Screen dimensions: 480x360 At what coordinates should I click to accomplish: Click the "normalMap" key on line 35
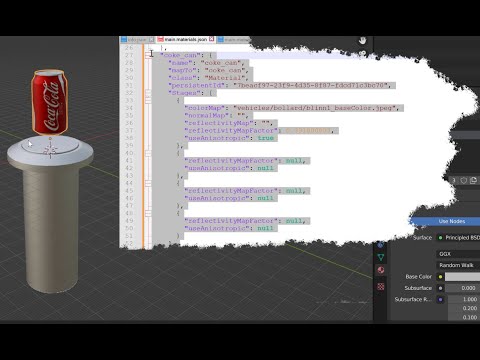pyautogui.click(x=208, y=115)
